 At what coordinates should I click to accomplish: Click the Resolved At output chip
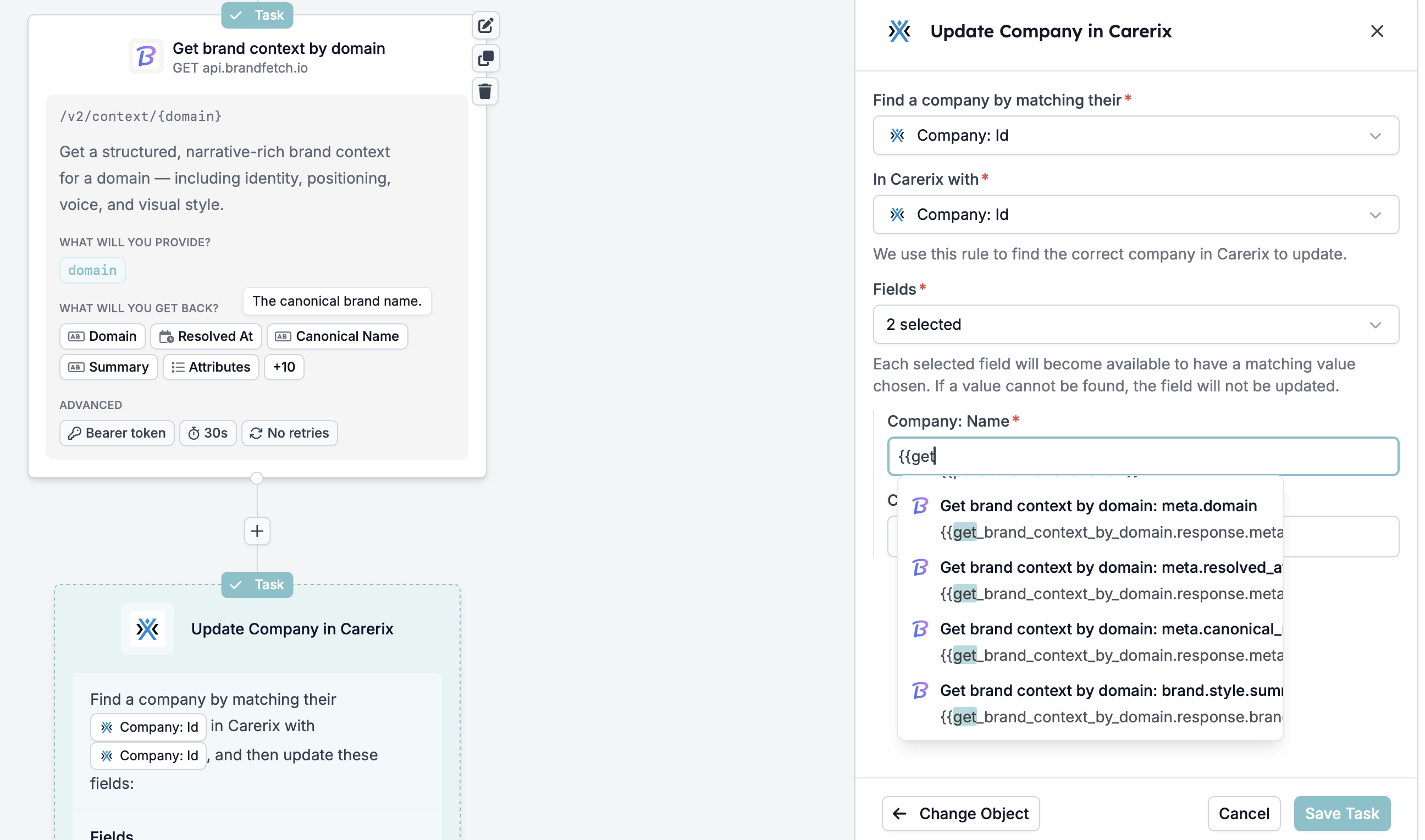[206, 336]
